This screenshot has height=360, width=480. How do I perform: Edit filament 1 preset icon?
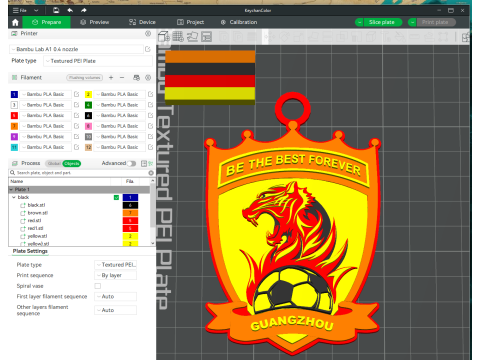coord(76,94)
